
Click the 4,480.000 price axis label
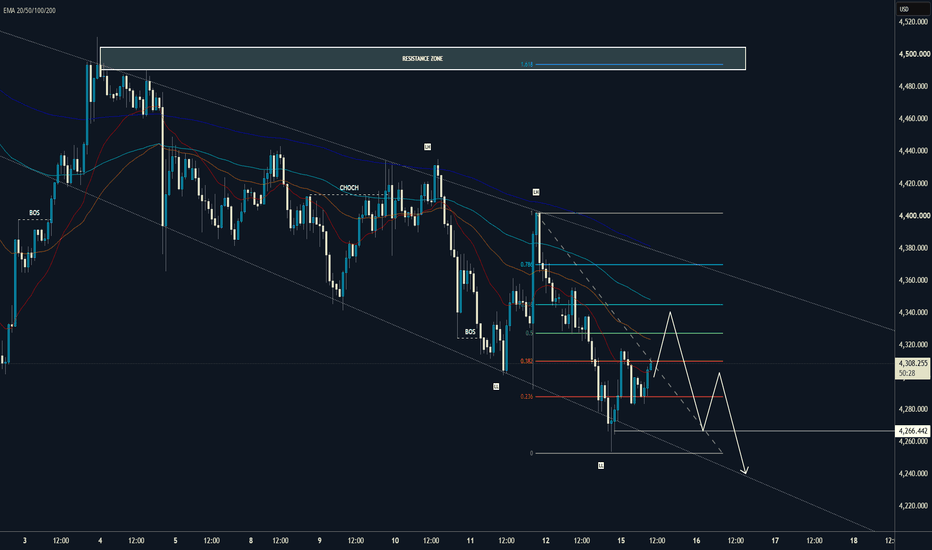[914, 86]
